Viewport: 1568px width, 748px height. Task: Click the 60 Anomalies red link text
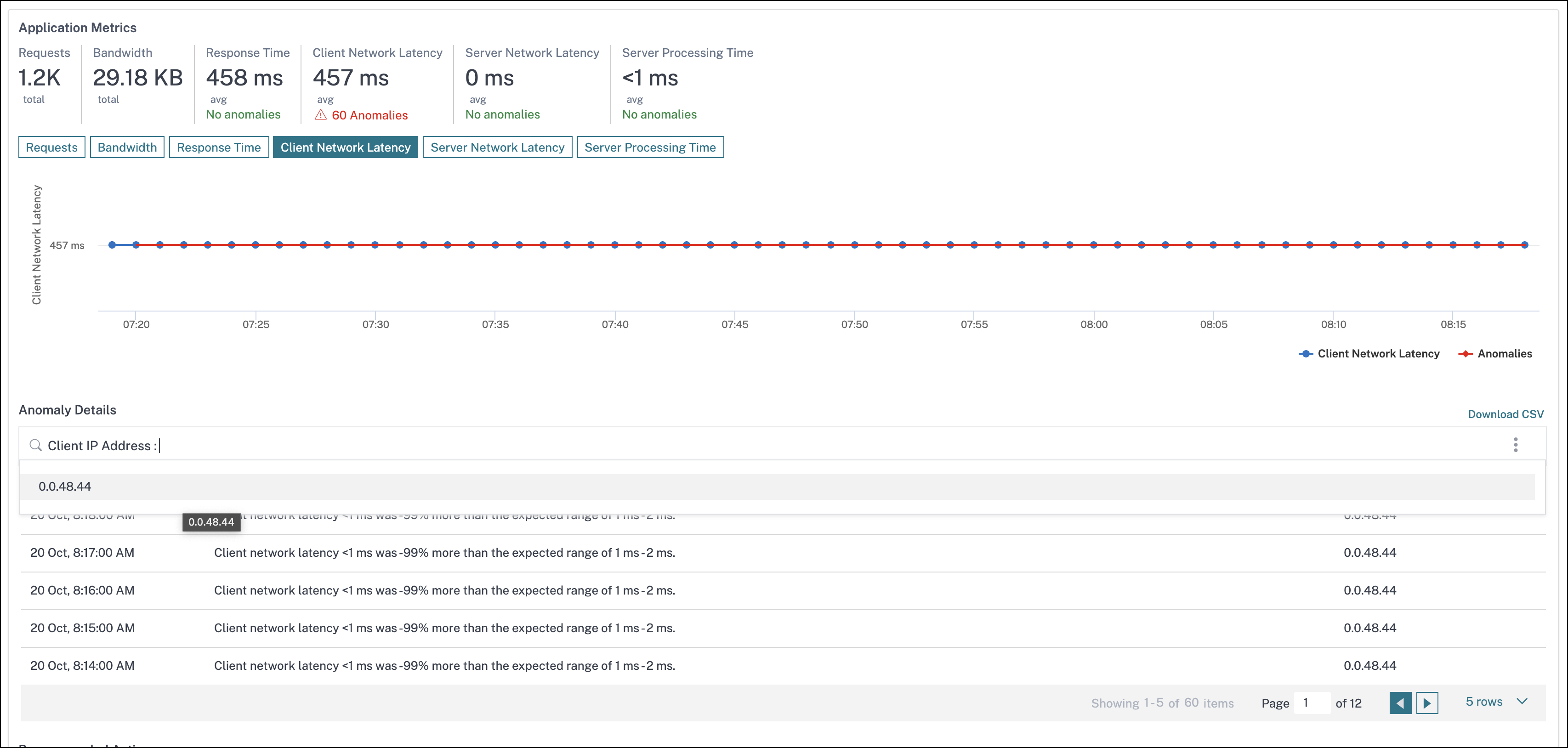coord(369,115)
